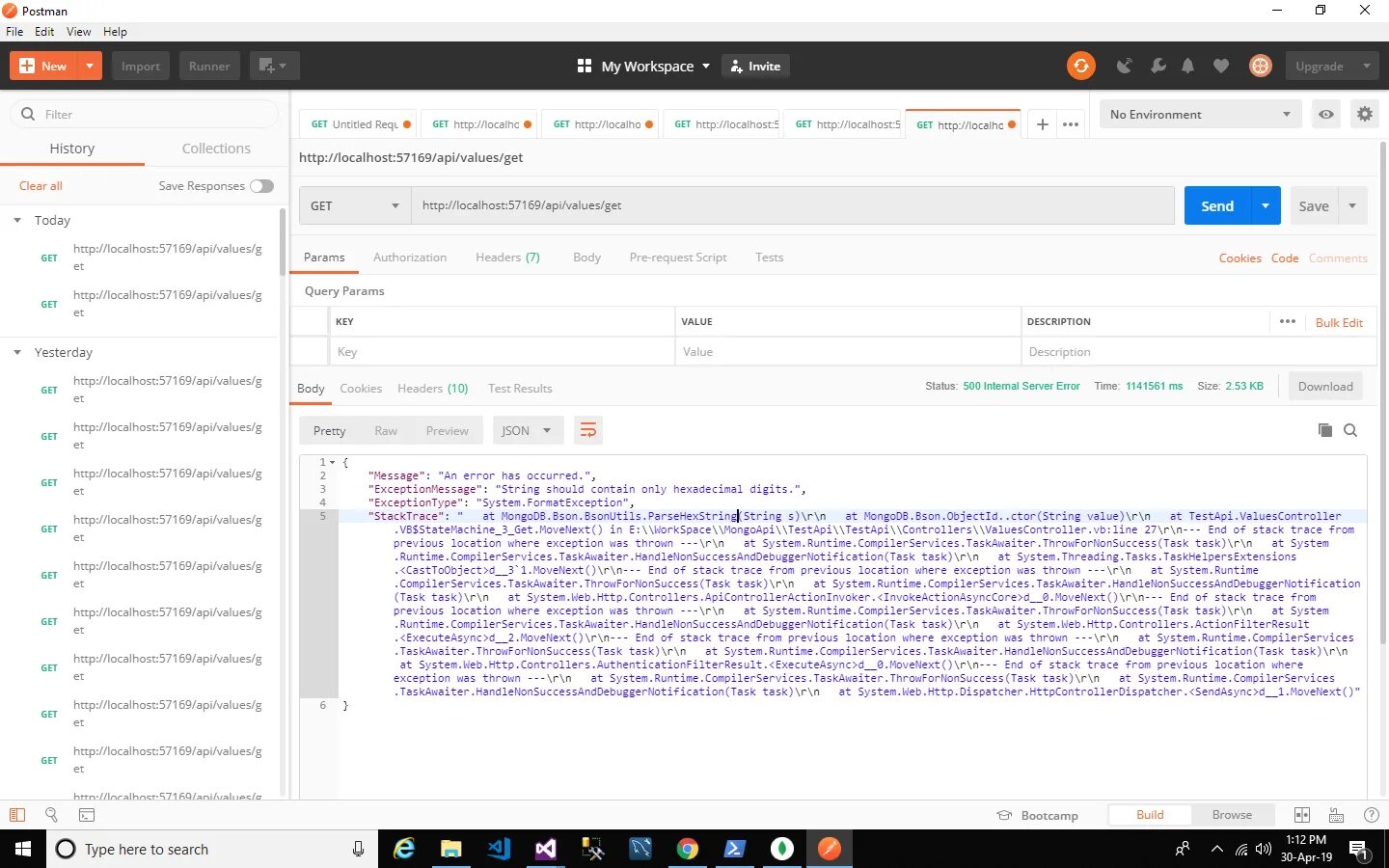This screenshot has height=868, width=1389.
Task: Click the Invite button
Action: (x=756, y=66)
